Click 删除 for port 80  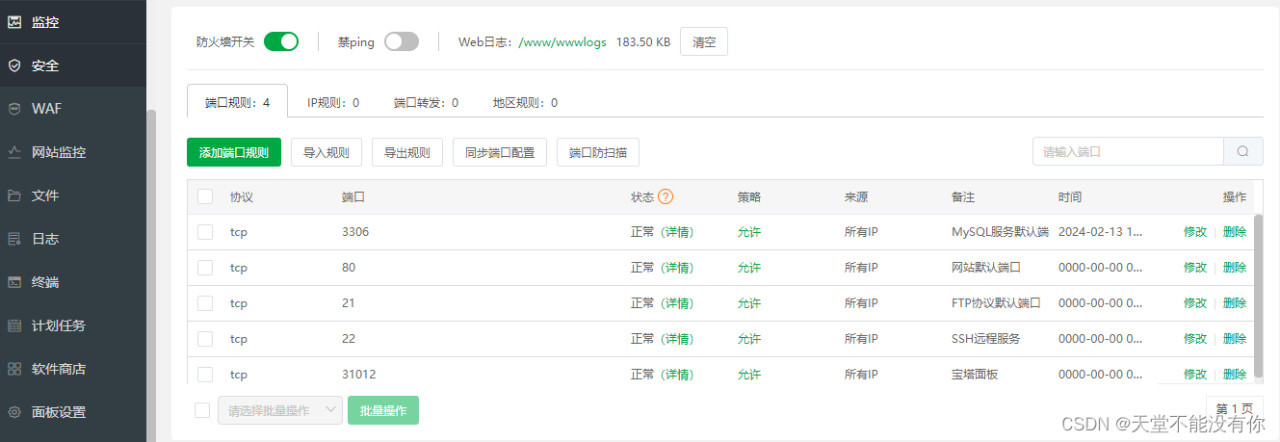[x=1234, y=267]
